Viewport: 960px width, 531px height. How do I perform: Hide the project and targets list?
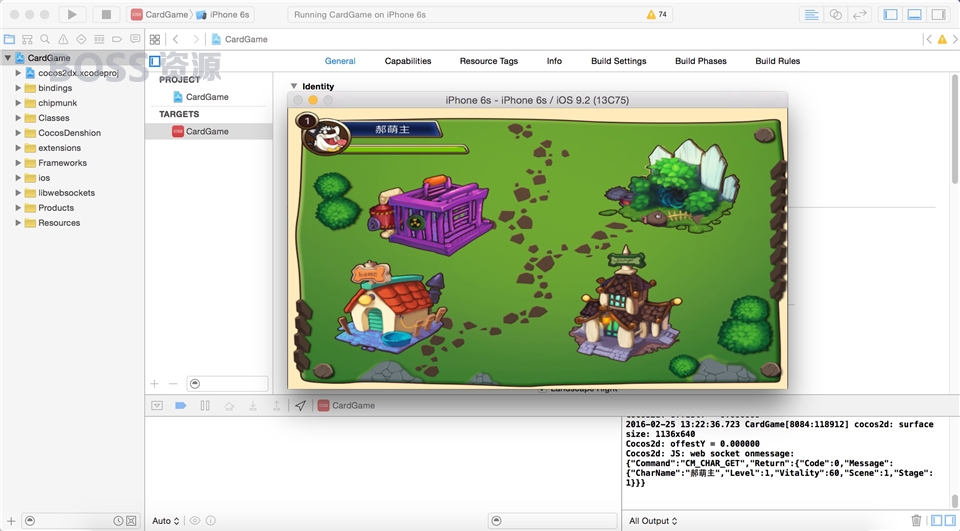point(155,61)
